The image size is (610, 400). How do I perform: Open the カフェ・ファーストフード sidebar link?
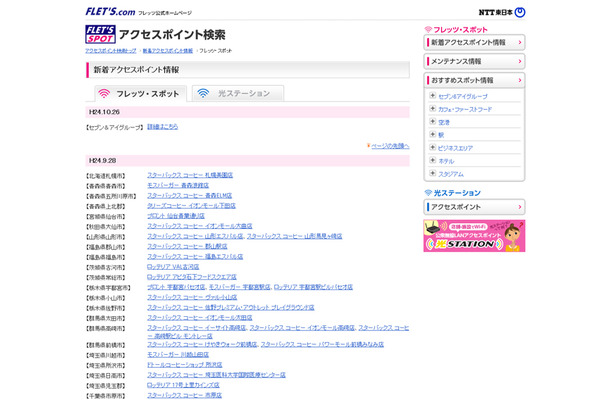(465, 109)
